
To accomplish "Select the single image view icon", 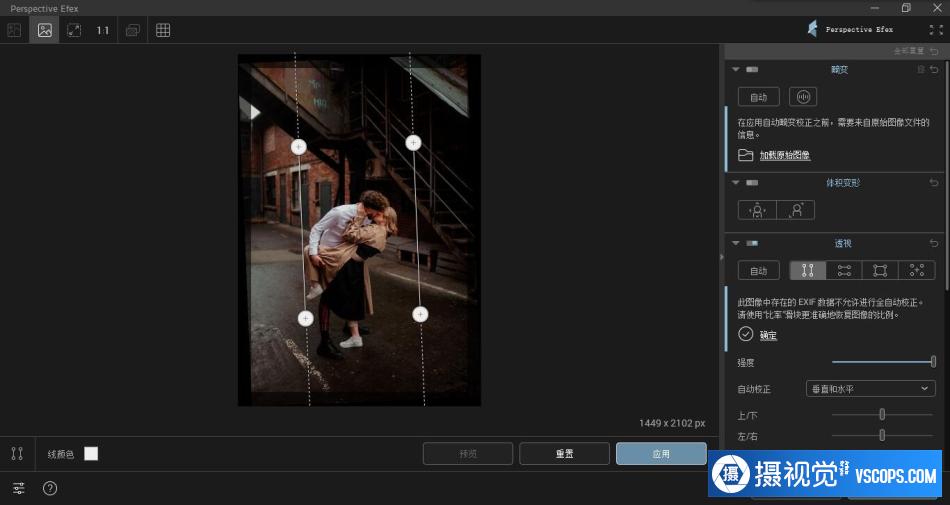I will [44, 30].
